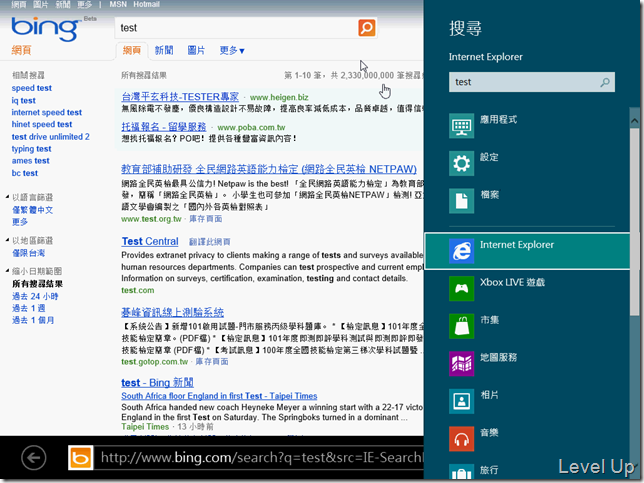The width and height of the screenshot is (644, 483).
Task: Collapse the 以語言篩選 filter section
Action: click(x=7, y=197)
